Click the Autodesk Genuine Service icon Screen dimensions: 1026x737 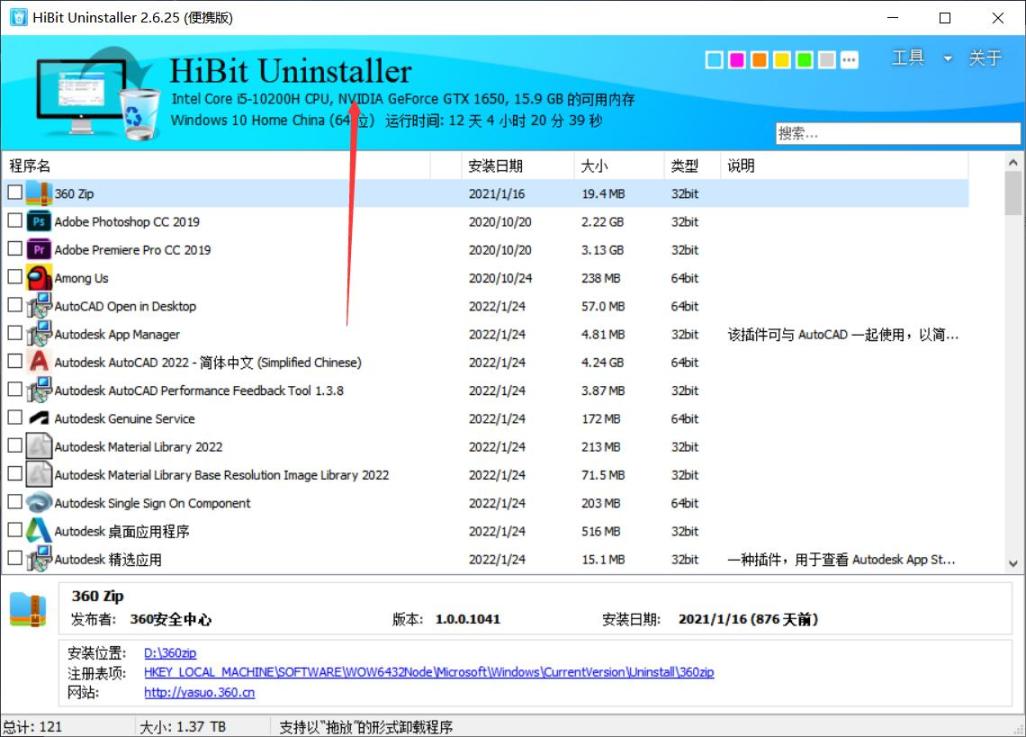39,418
